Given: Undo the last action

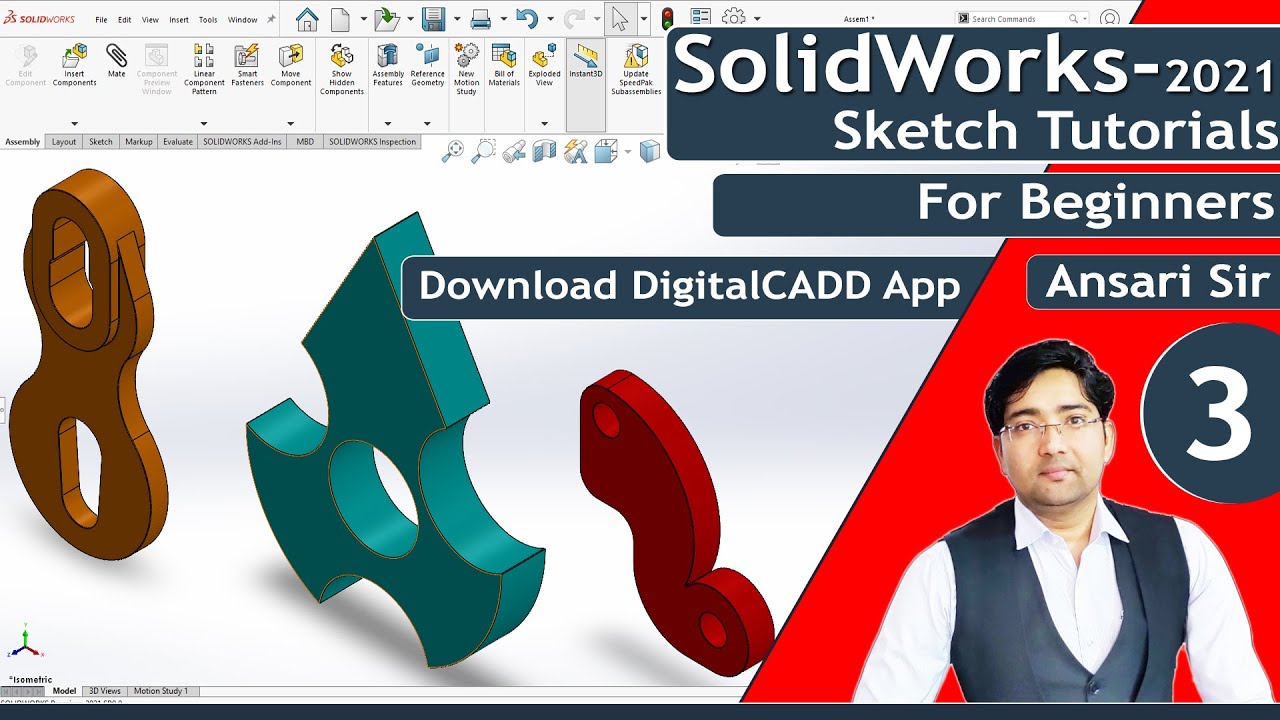Looking at the screenshot, I should point(527,19).
